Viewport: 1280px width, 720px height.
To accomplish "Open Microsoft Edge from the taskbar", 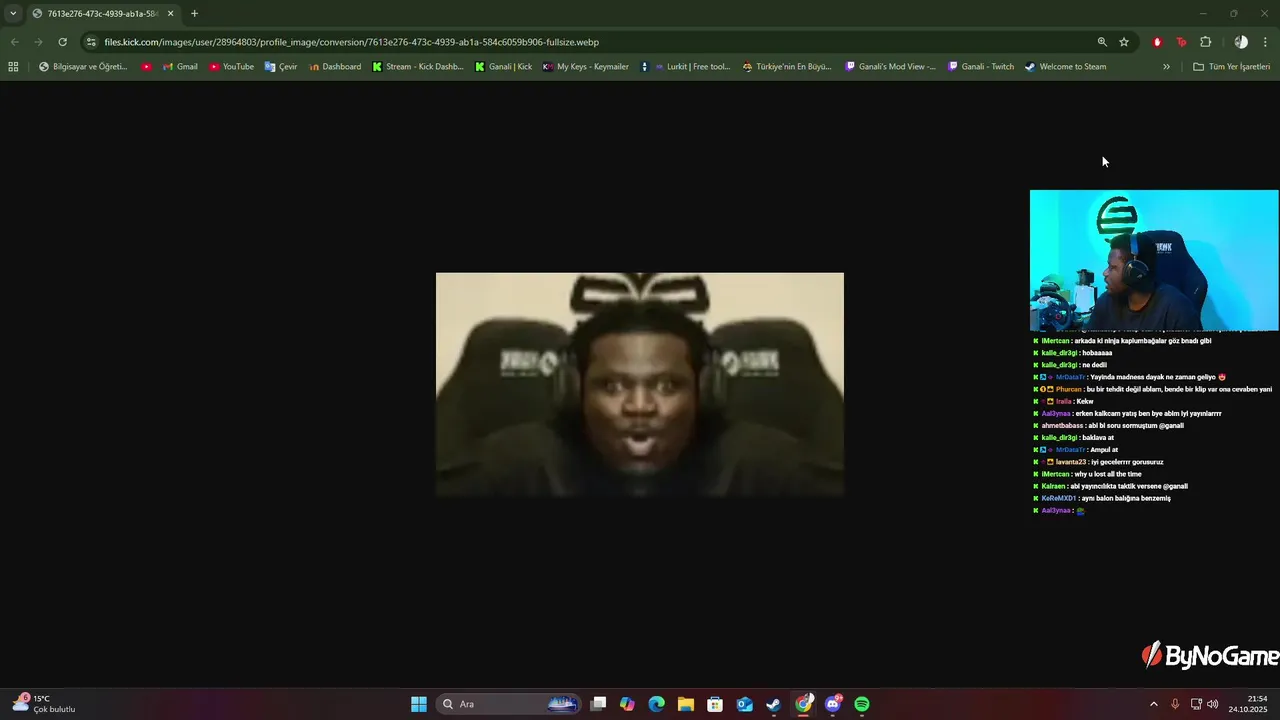I will click(x=656, y=704).
